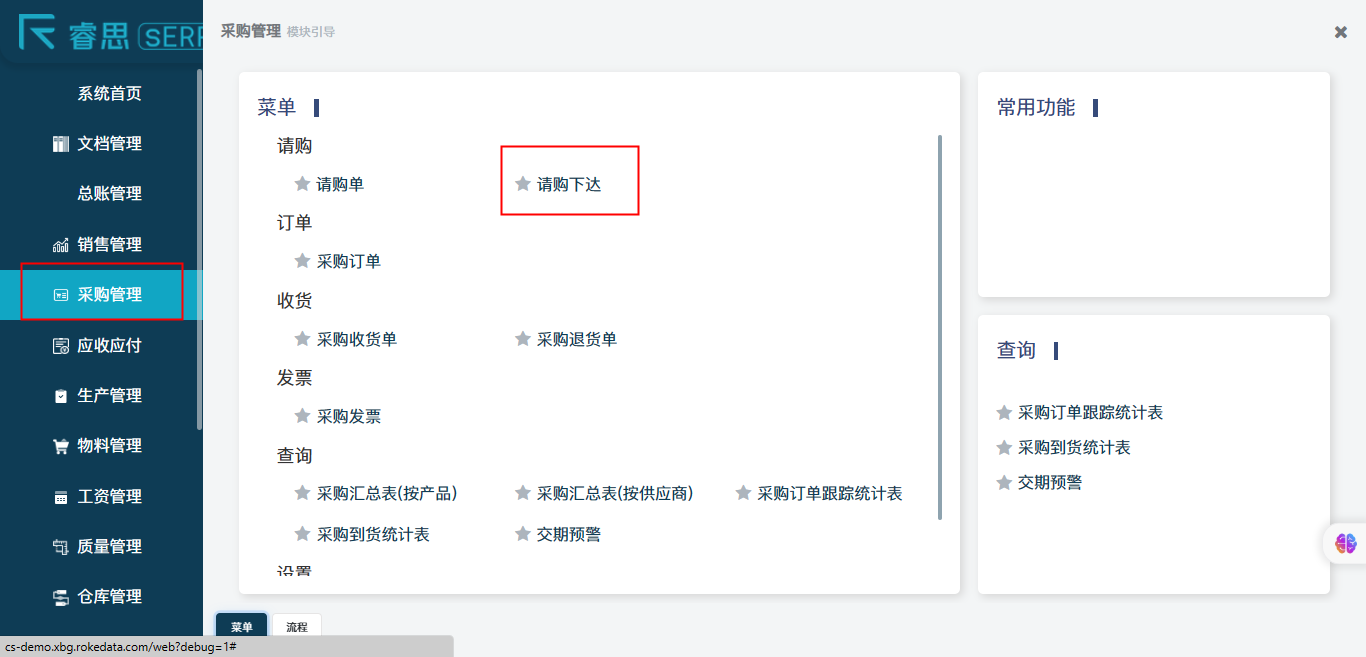Toggle star for 采购订单

[302, 261]
